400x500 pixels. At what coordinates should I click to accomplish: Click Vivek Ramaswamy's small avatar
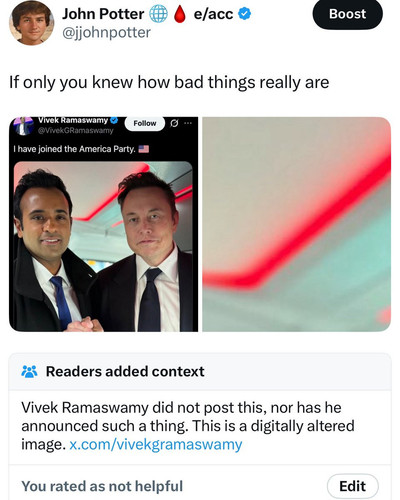(22, 126)
